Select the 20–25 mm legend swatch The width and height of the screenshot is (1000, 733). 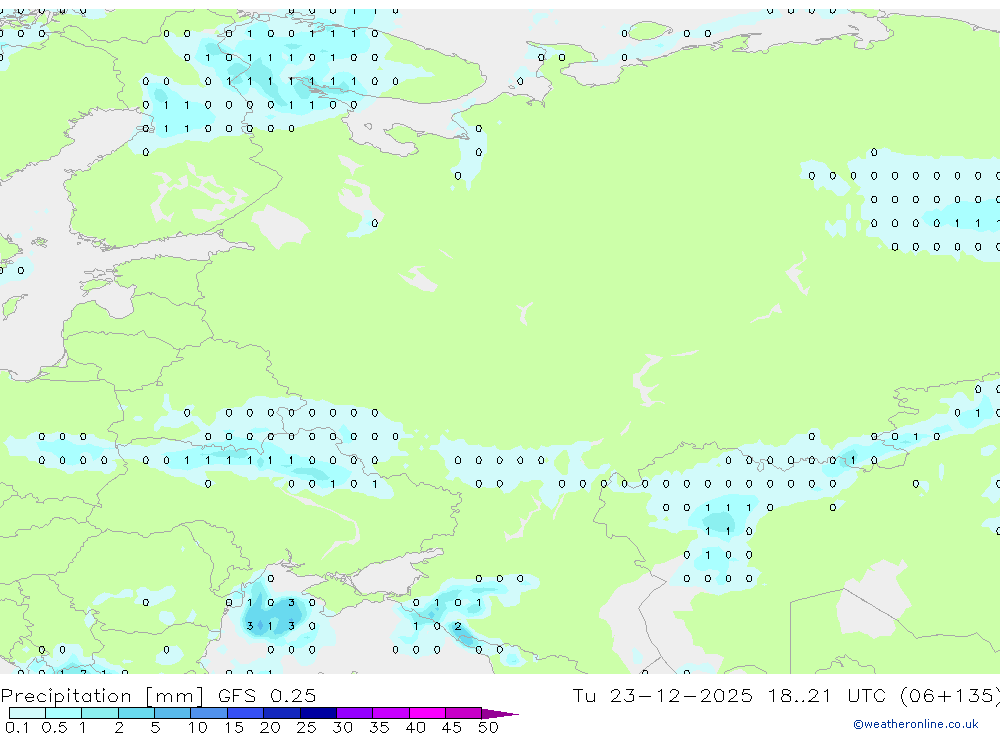click(282, 713)
